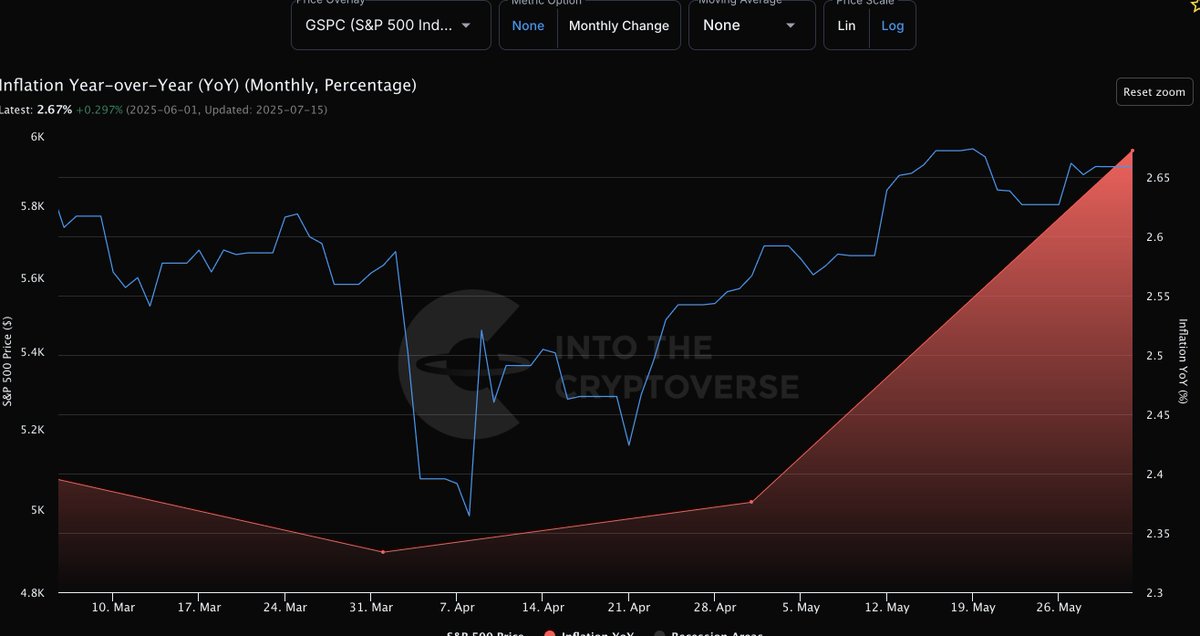
Task: Set price scale to Lin
Action: (847, 26)
